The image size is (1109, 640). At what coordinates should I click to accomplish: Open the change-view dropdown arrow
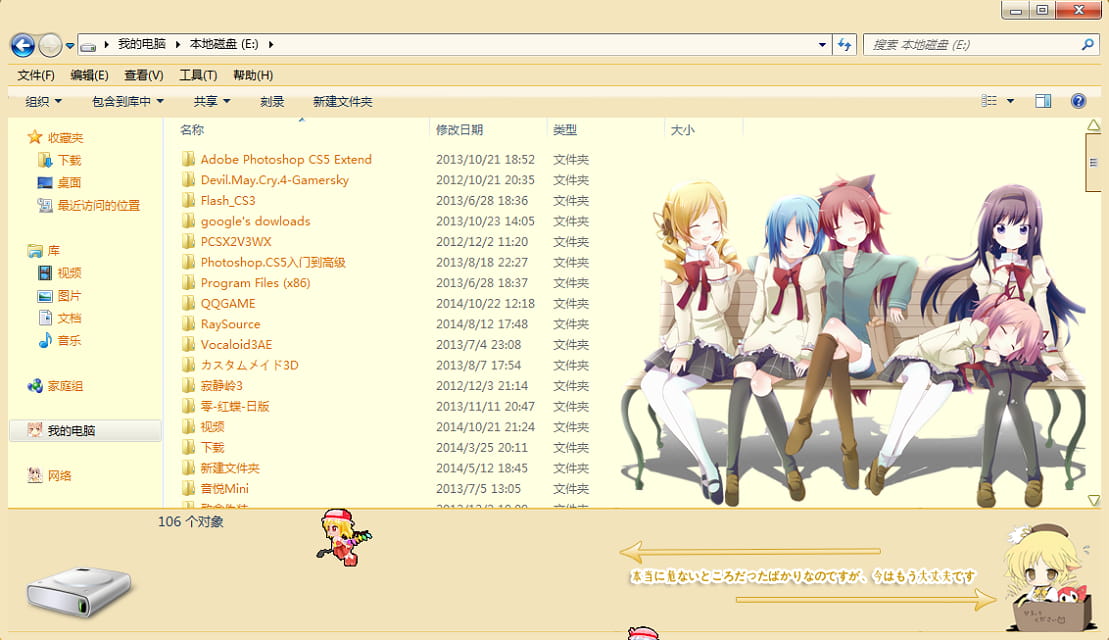click(x=1010, y=100)
